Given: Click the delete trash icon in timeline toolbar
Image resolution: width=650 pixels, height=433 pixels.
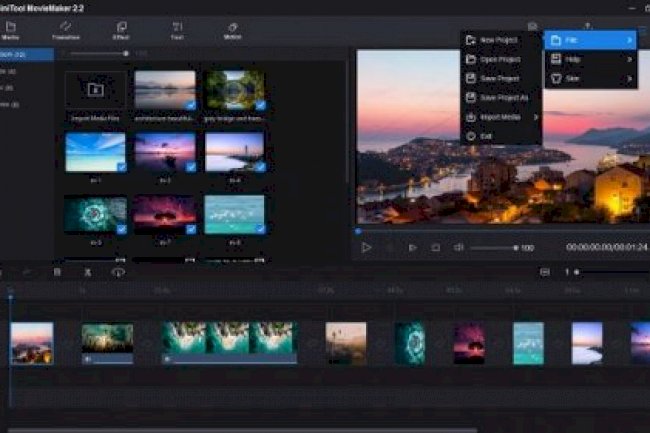Looking at the screenshot, I should tap(57, 272).
